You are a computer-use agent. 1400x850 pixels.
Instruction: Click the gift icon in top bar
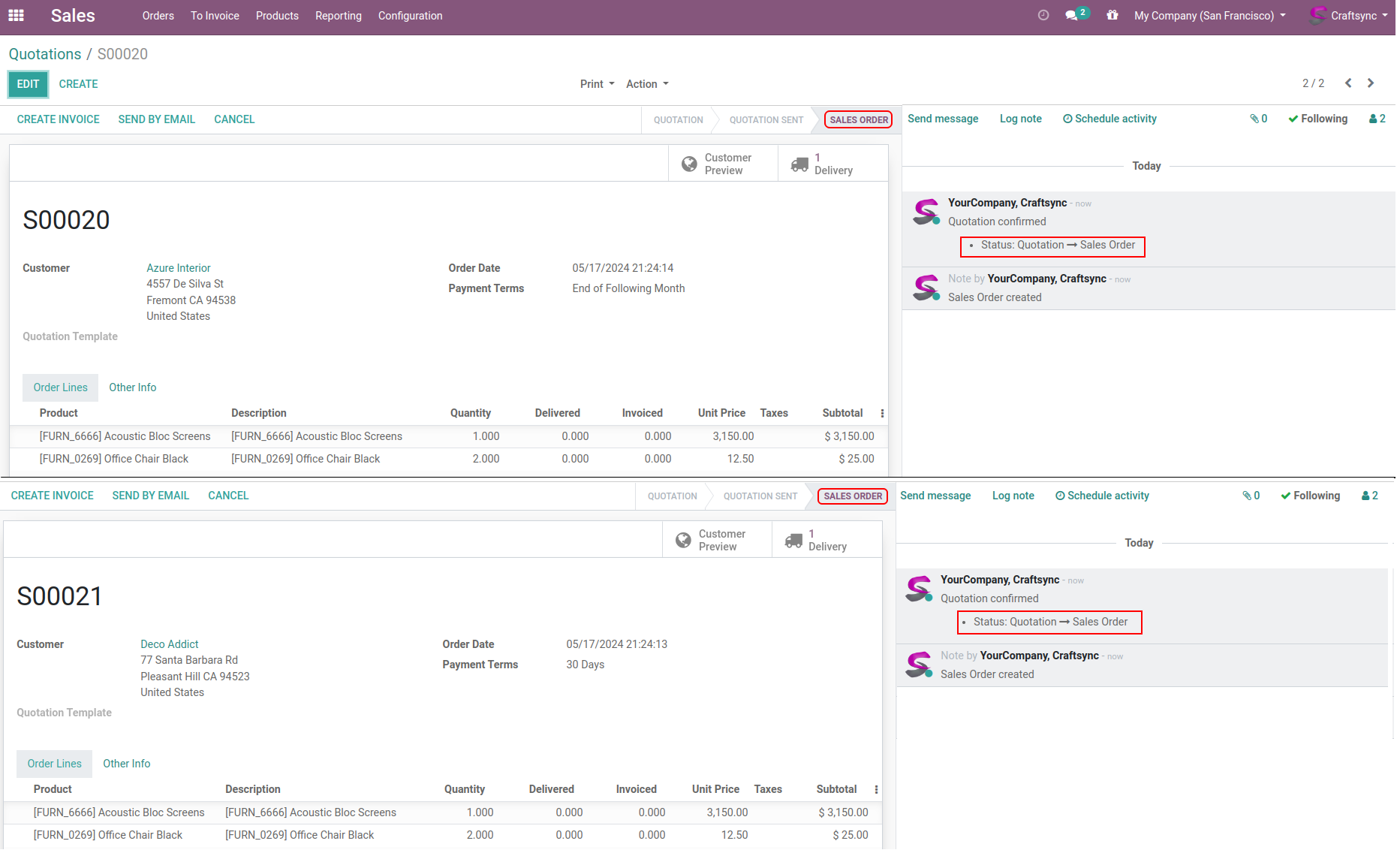(1112, 16)
